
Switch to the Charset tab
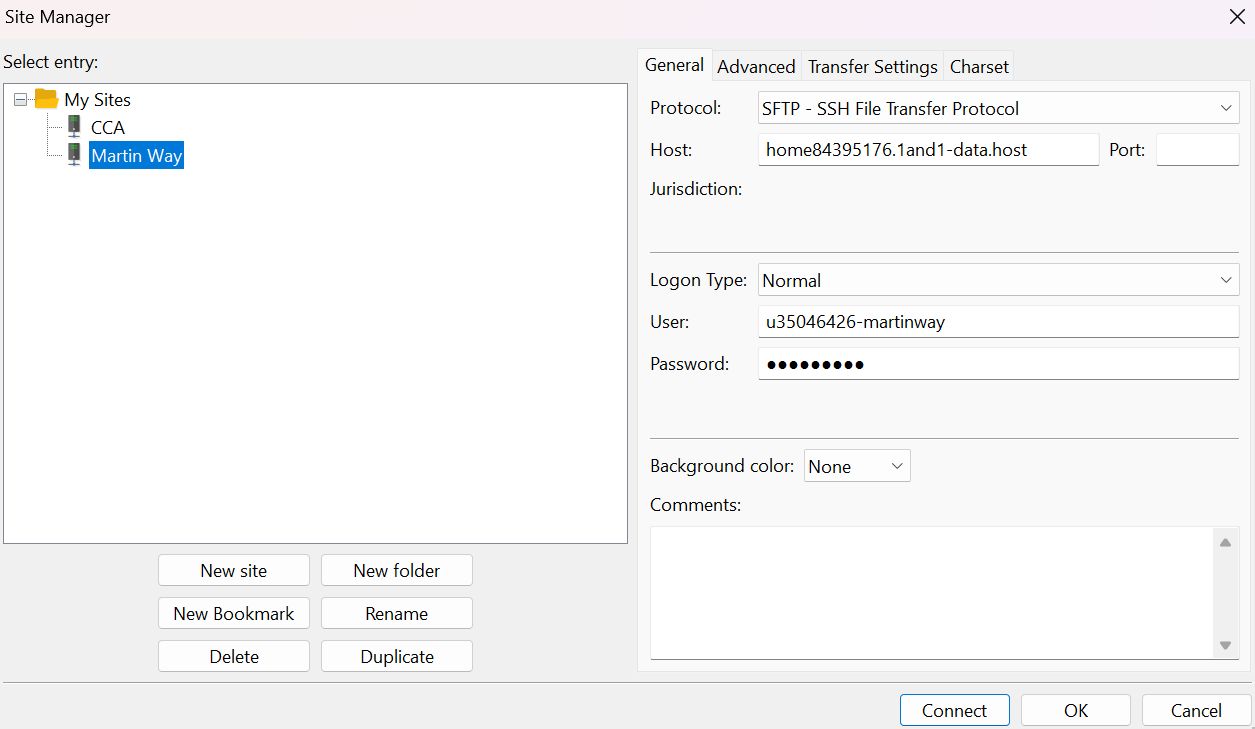tap(979, 67)
